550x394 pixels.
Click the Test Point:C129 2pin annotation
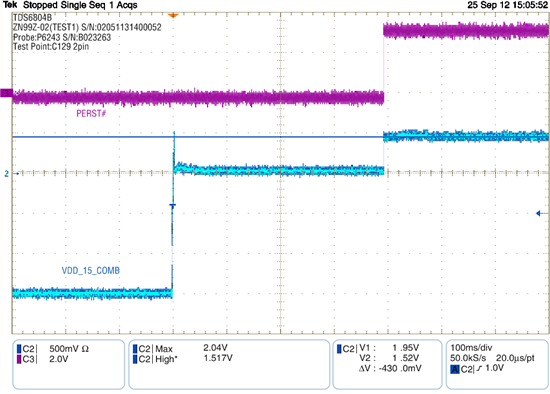point(51,47)
